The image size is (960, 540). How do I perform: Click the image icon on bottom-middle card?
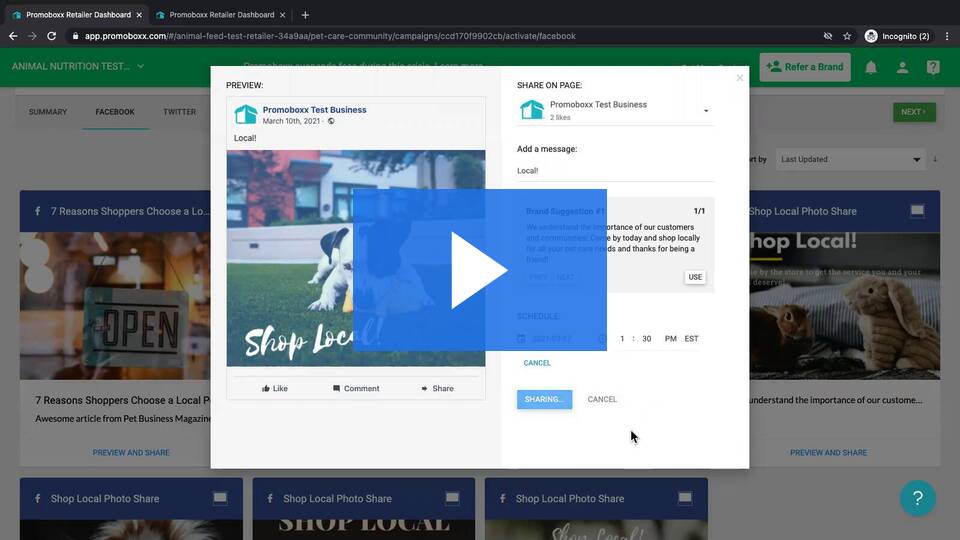pyautogui.click(x=452, y=498)
